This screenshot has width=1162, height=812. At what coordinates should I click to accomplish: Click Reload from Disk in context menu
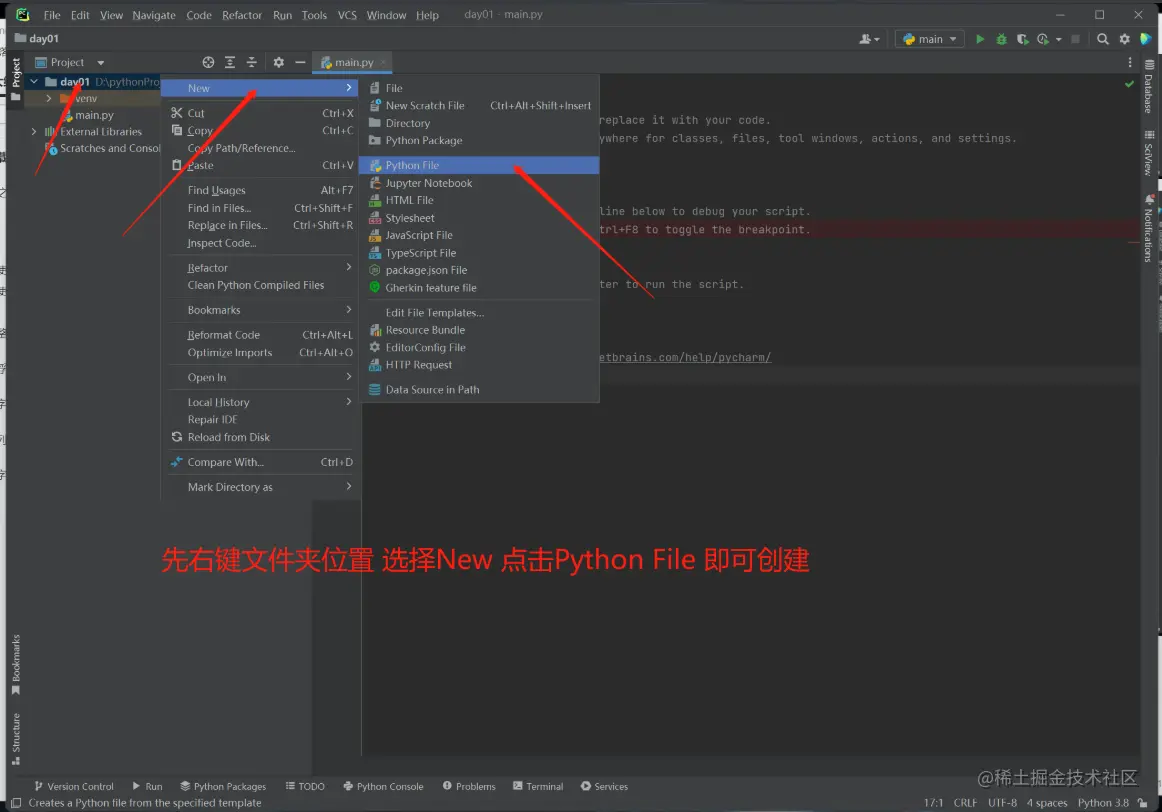[260, 437]
